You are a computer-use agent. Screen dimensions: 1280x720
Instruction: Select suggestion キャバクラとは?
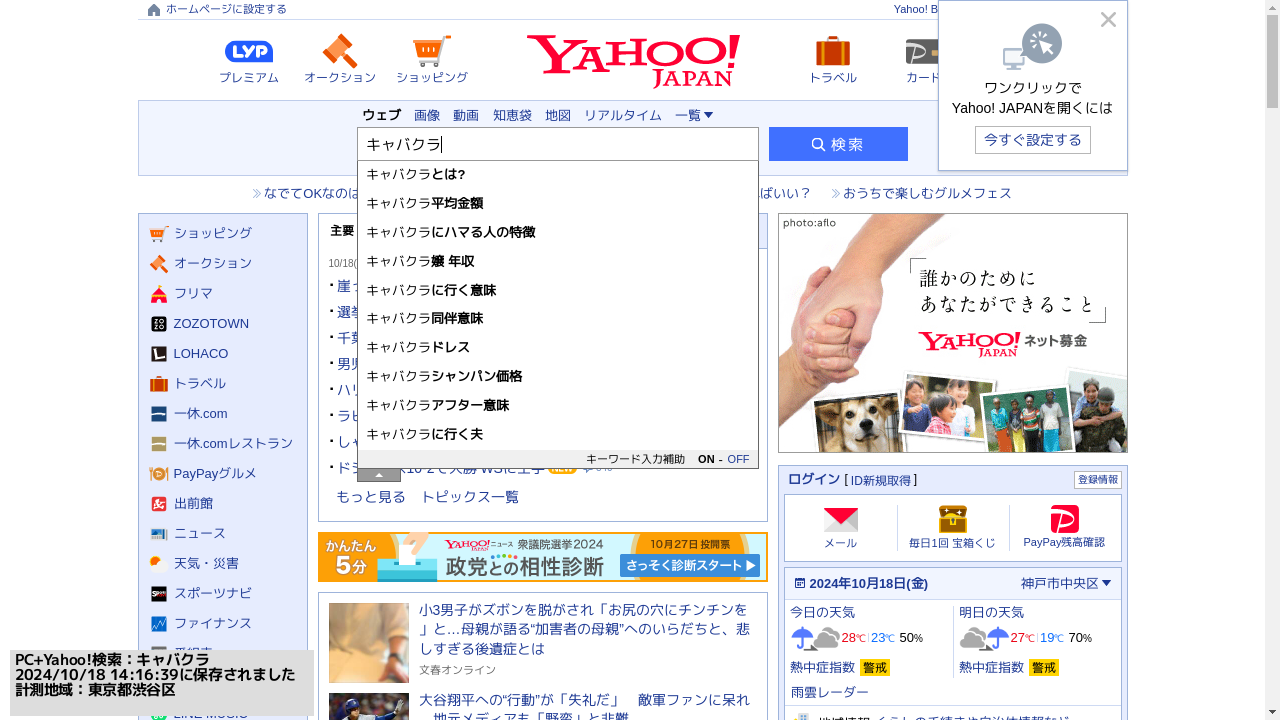pos(558,174)
